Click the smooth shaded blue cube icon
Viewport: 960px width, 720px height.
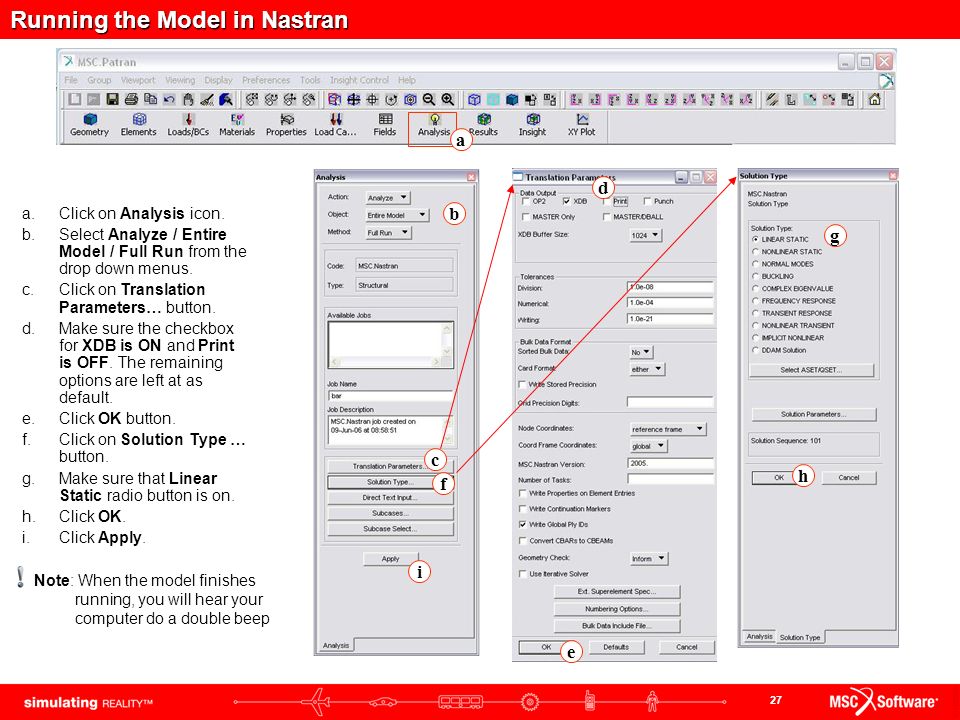(512, 99)
